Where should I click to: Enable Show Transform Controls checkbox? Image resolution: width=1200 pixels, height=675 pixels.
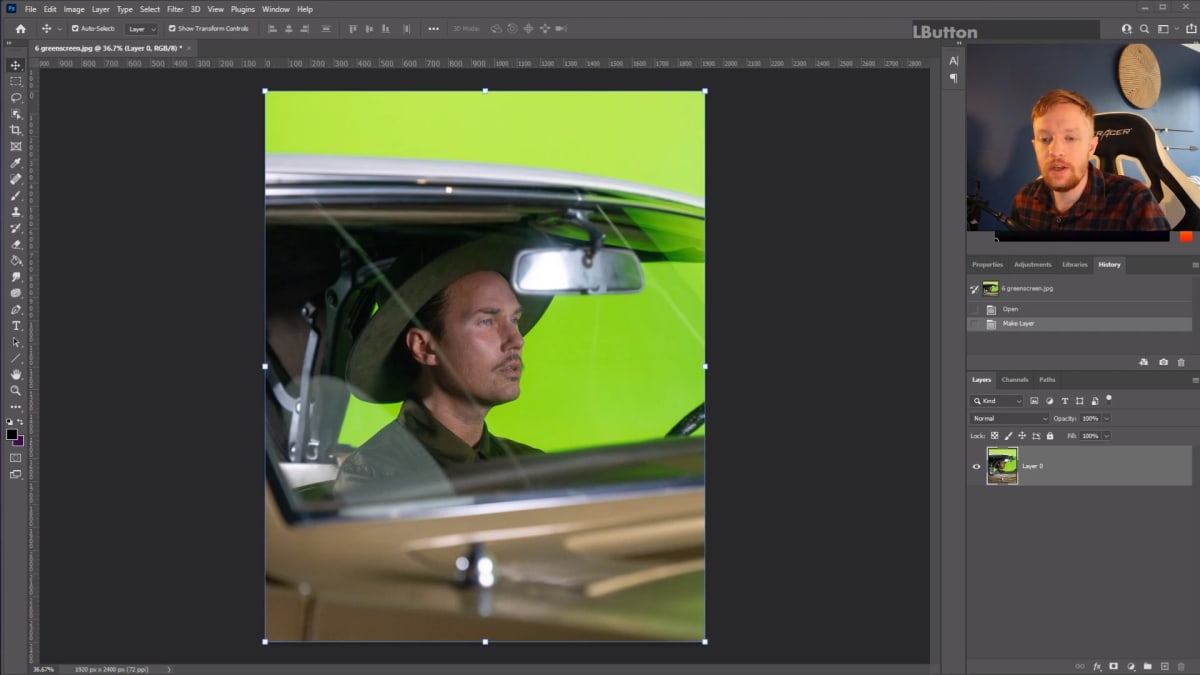click(x=174, y=29)
